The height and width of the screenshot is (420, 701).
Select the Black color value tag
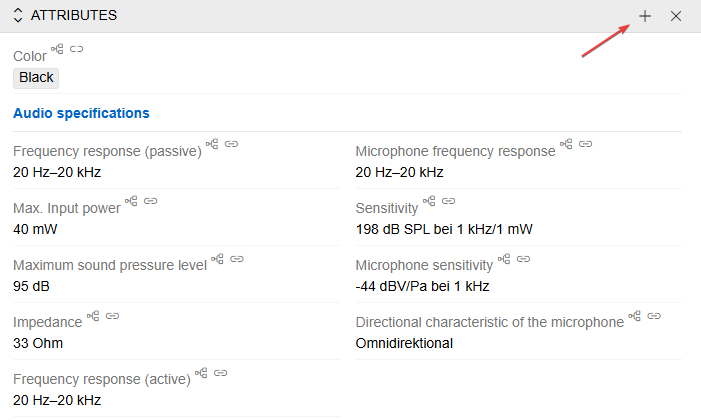click(x=36, y=77)
